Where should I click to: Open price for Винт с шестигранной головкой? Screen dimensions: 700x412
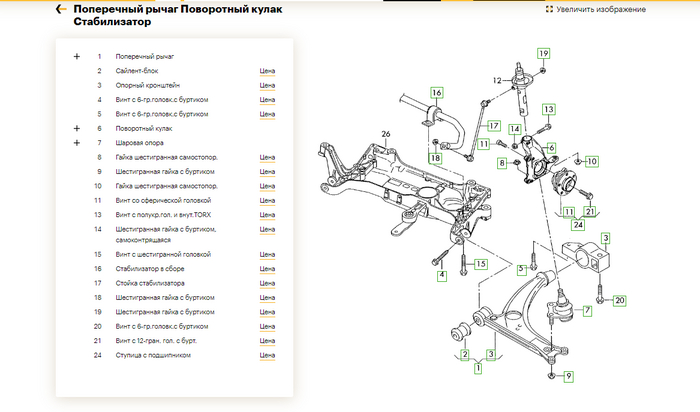[267, 254]
